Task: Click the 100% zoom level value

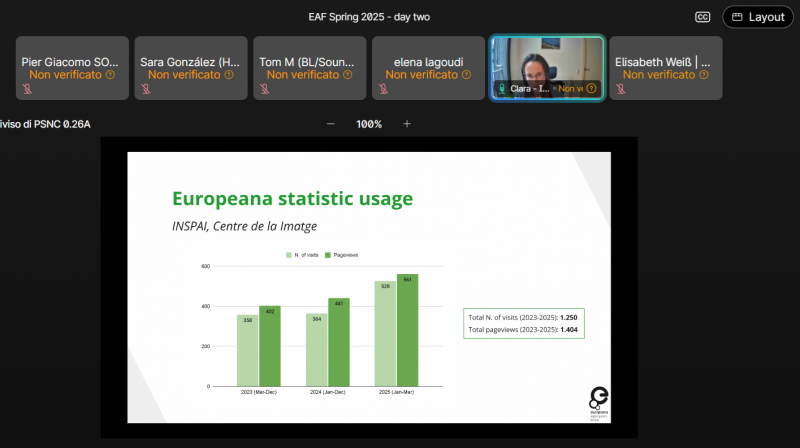Action: (x=369, y=124)
